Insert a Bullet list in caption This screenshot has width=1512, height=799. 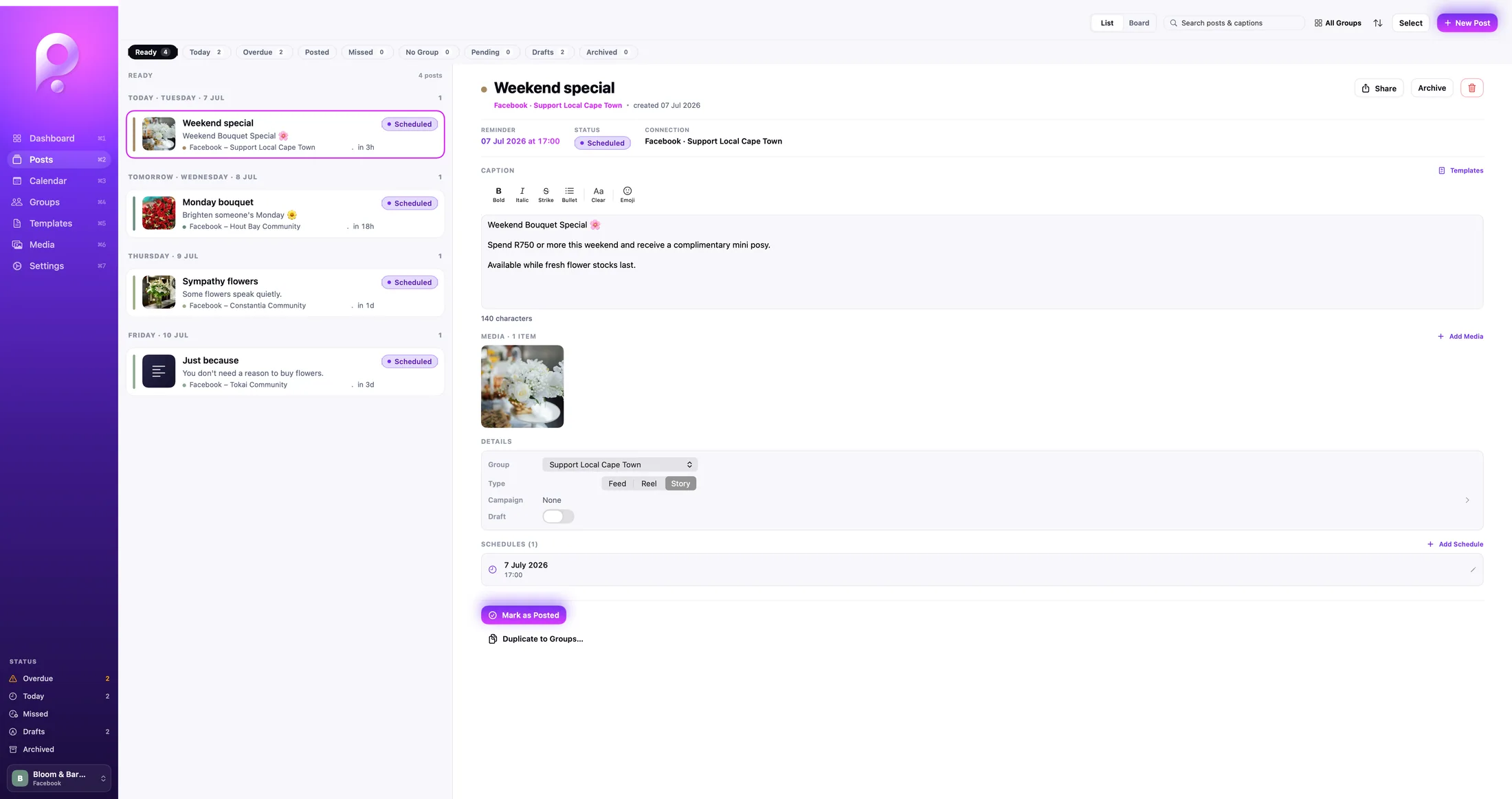[x=570, y=194]
